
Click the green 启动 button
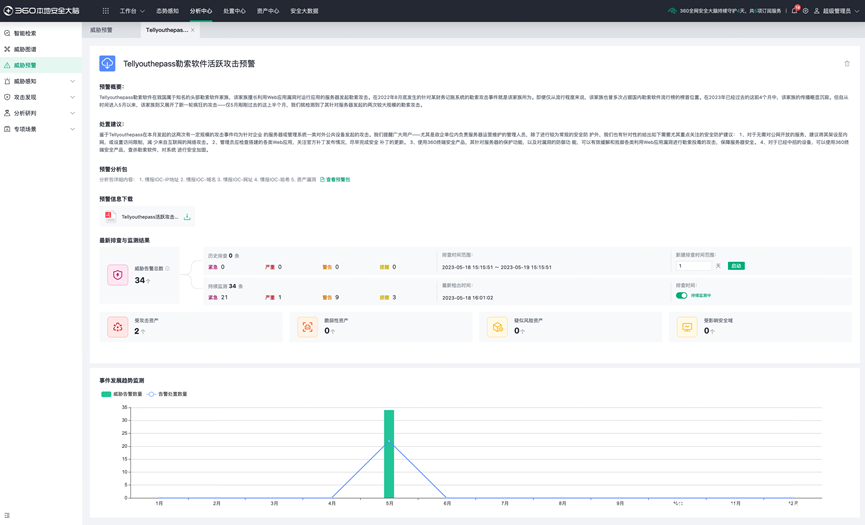736,266
